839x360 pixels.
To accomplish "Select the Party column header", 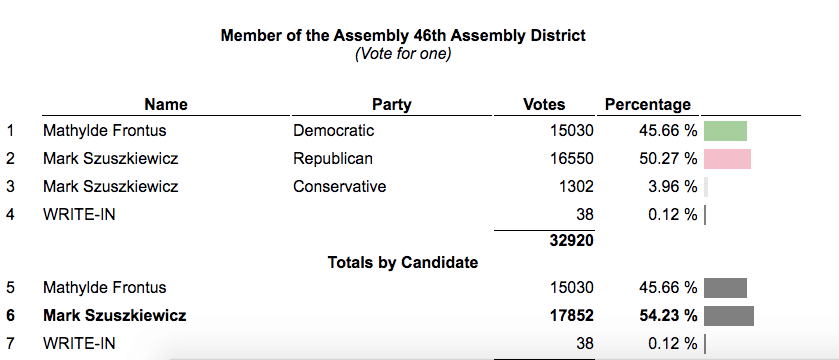I will point(392,104).
